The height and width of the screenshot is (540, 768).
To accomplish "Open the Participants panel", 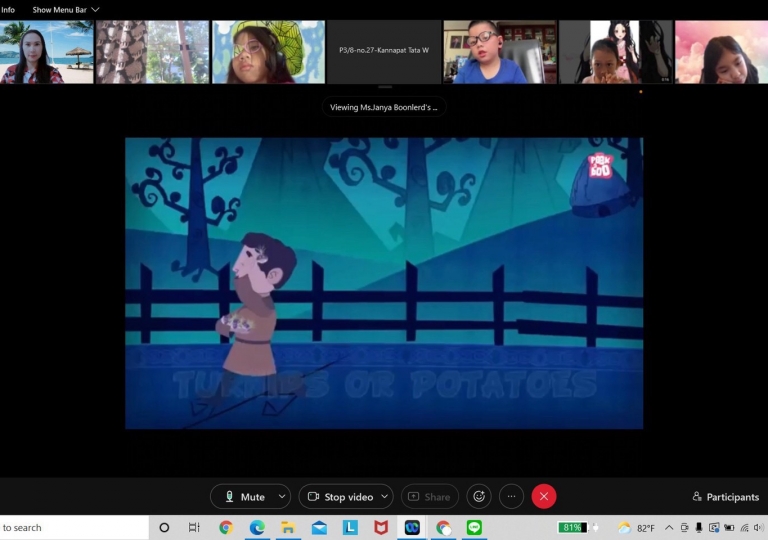I will click(x=726, y=497).
